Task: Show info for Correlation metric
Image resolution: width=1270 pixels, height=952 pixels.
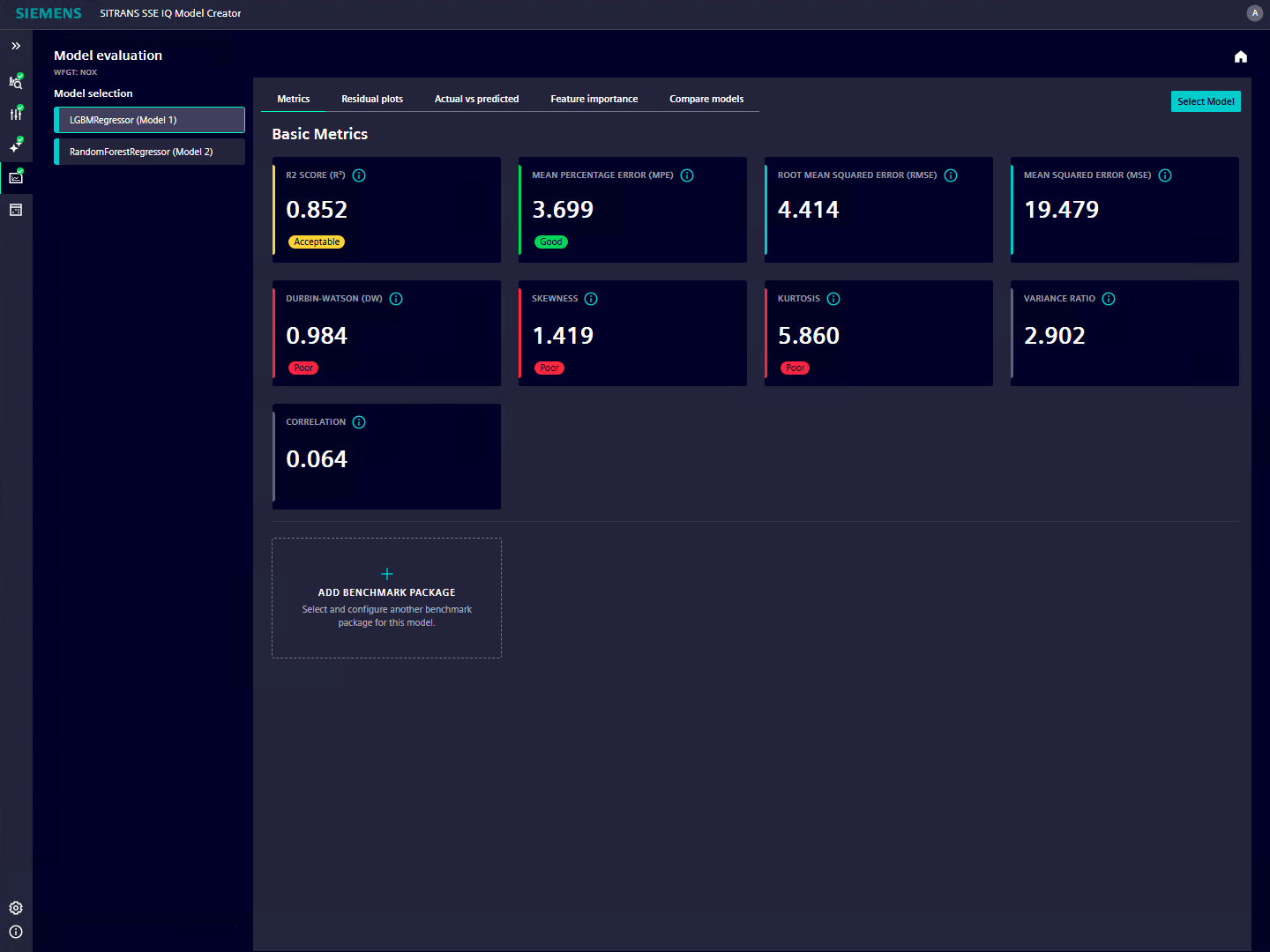Action: click(x=359, y=422)
